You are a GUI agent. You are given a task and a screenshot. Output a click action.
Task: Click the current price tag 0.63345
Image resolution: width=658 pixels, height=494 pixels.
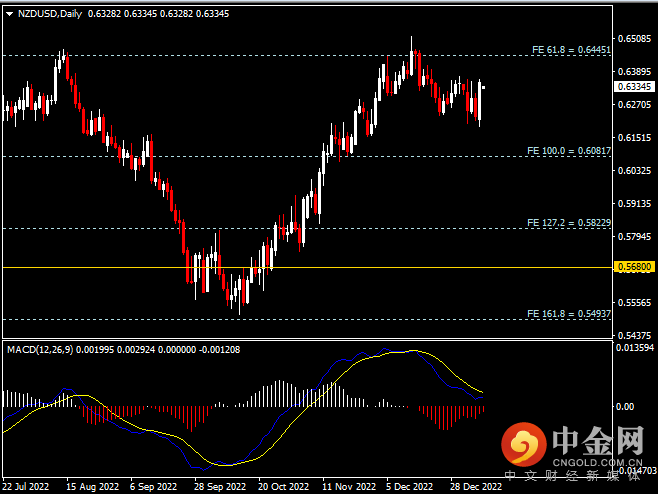click(x=632, y=87)
